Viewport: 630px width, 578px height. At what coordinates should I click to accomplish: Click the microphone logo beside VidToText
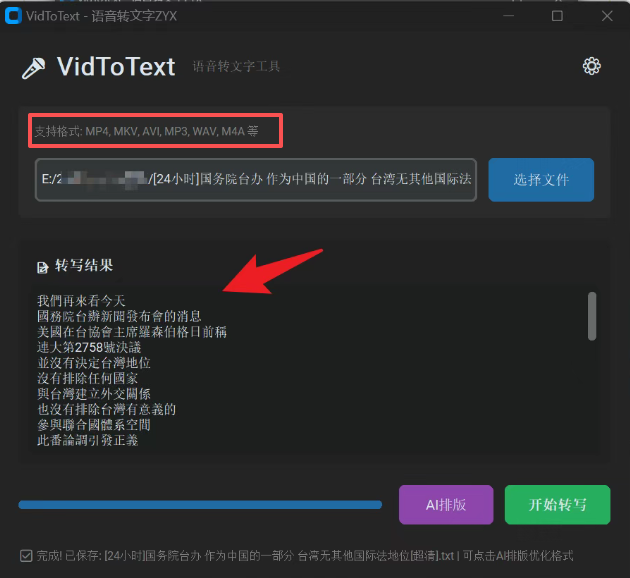[33, 68]
